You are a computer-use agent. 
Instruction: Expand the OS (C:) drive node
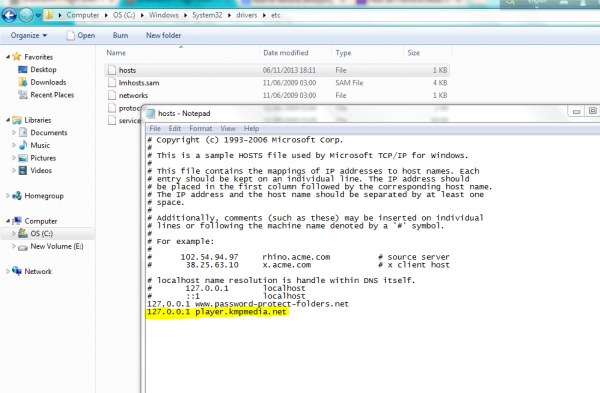pyautogui.click(x=14, y=233)
